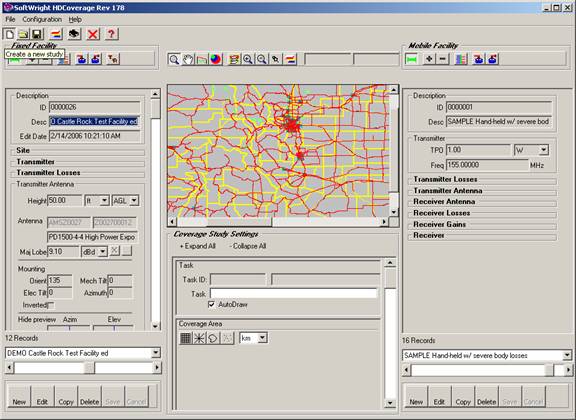Click the fixed facility Desc field
This screenshot has width=576, height=420.
[94, 122]
